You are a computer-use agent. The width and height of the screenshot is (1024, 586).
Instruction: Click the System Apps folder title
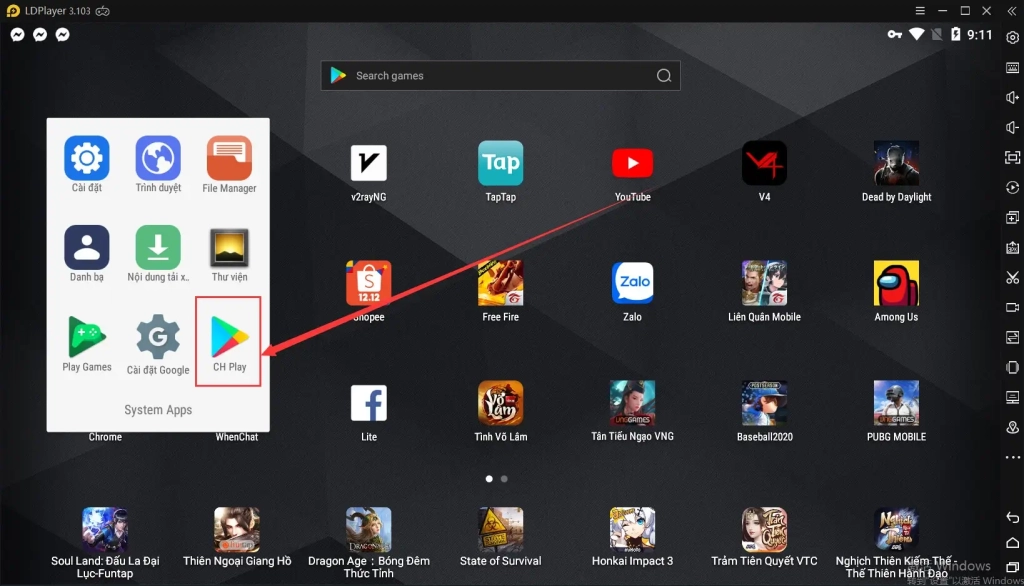pyautogui.click(x=158, y=410)
